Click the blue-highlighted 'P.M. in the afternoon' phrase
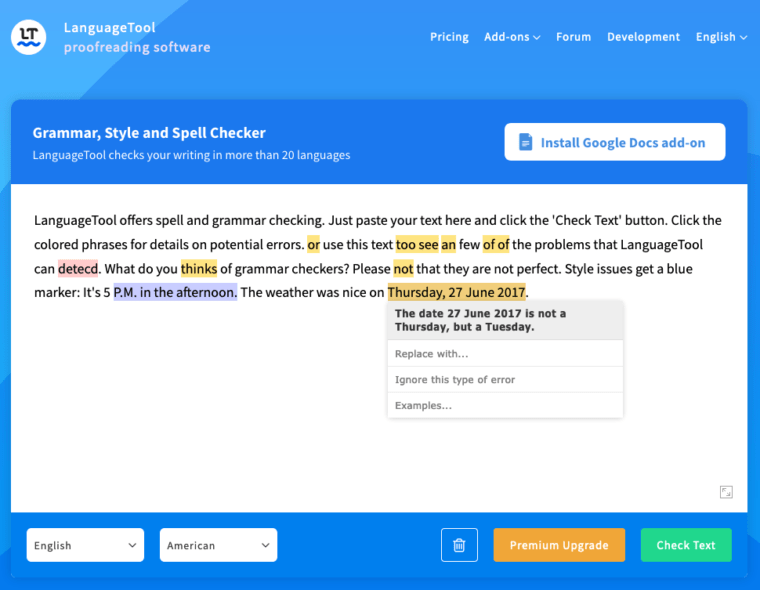This screenshot has width=760, height=590. click(175, 293)
